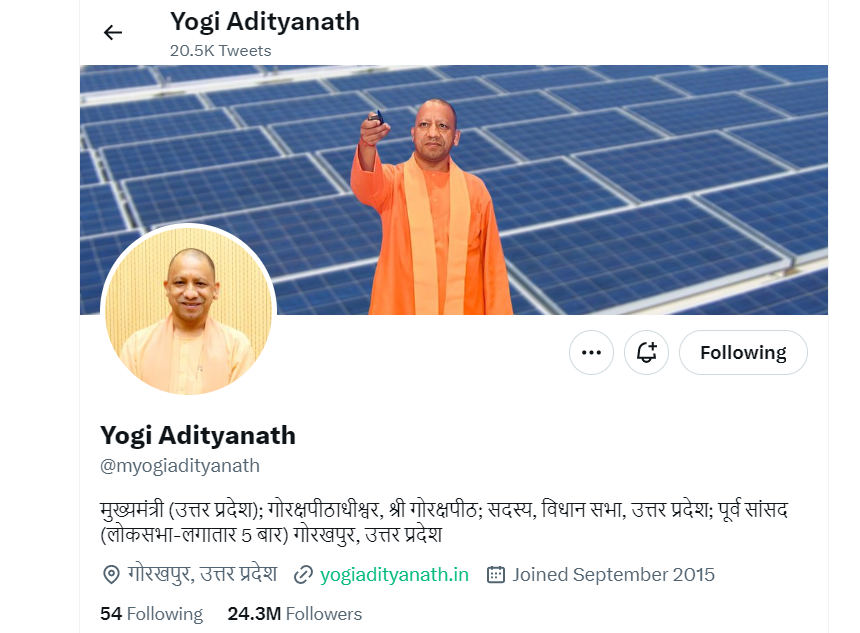Toggle the Following button to unfollow
The width and height of the screenshot is (860, 633).
coord(743,352)
